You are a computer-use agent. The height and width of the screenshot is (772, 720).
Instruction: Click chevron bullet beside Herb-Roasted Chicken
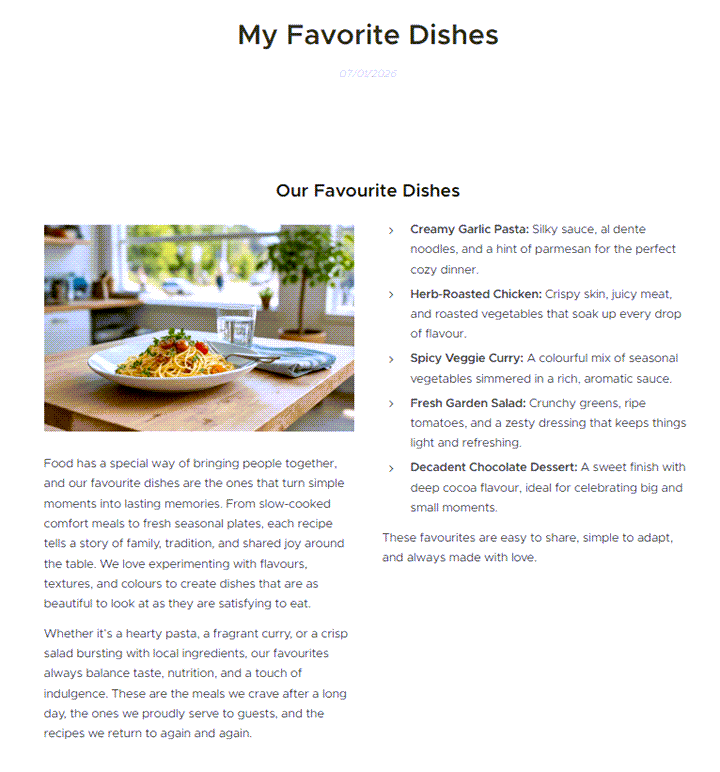pyautogui.click(x=391, y=295)
